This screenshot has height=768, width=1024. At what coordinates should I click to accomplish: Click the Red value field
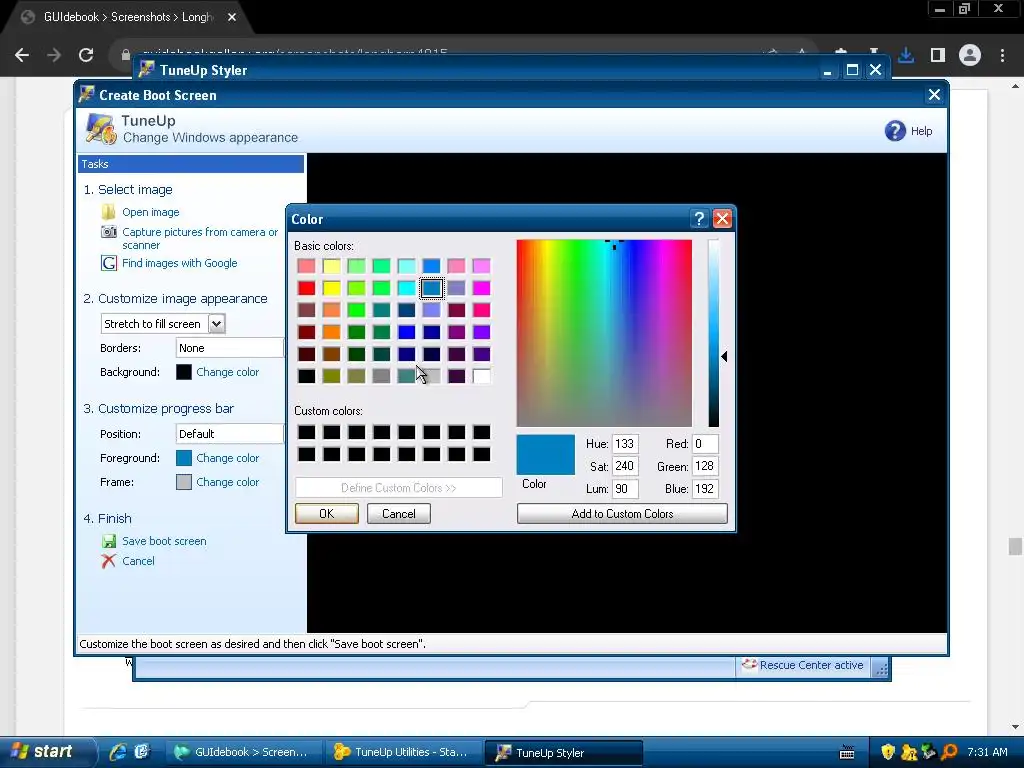pos(705,443)
